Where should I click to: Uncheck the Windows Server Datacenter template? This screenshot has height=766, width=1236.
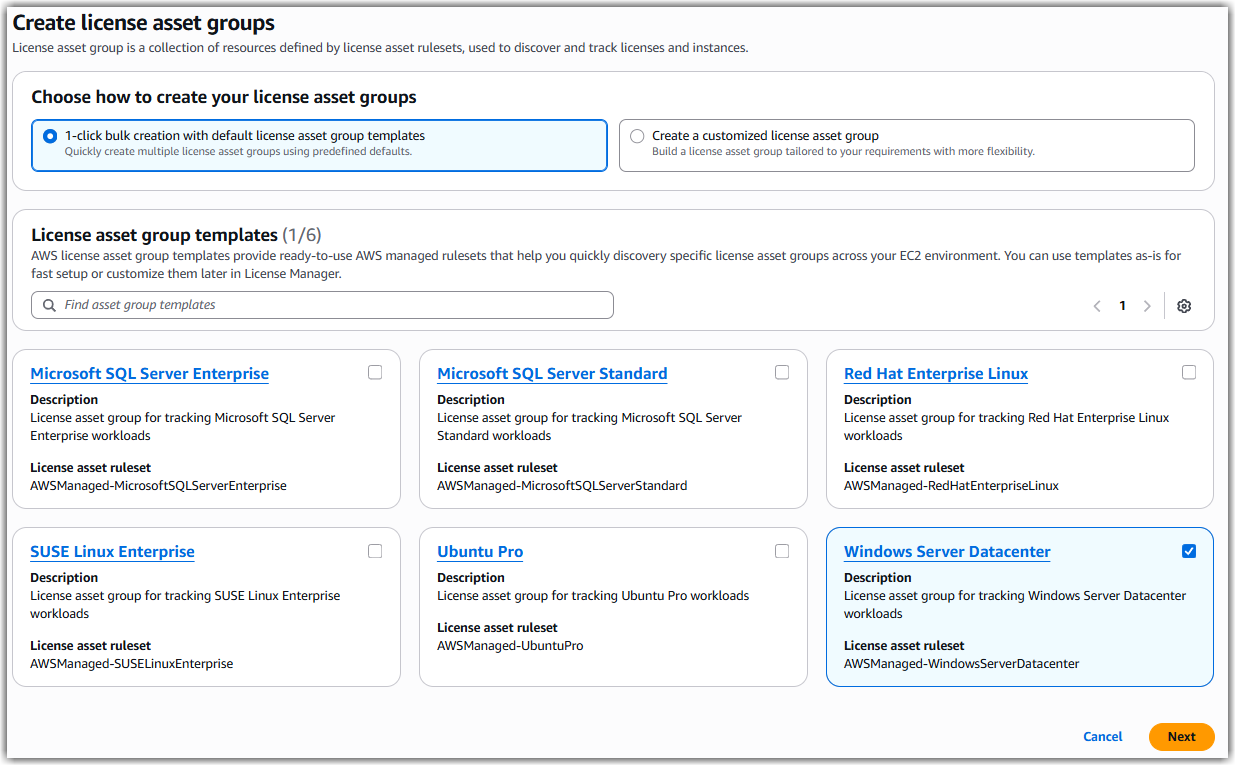tap(1189, 550)
